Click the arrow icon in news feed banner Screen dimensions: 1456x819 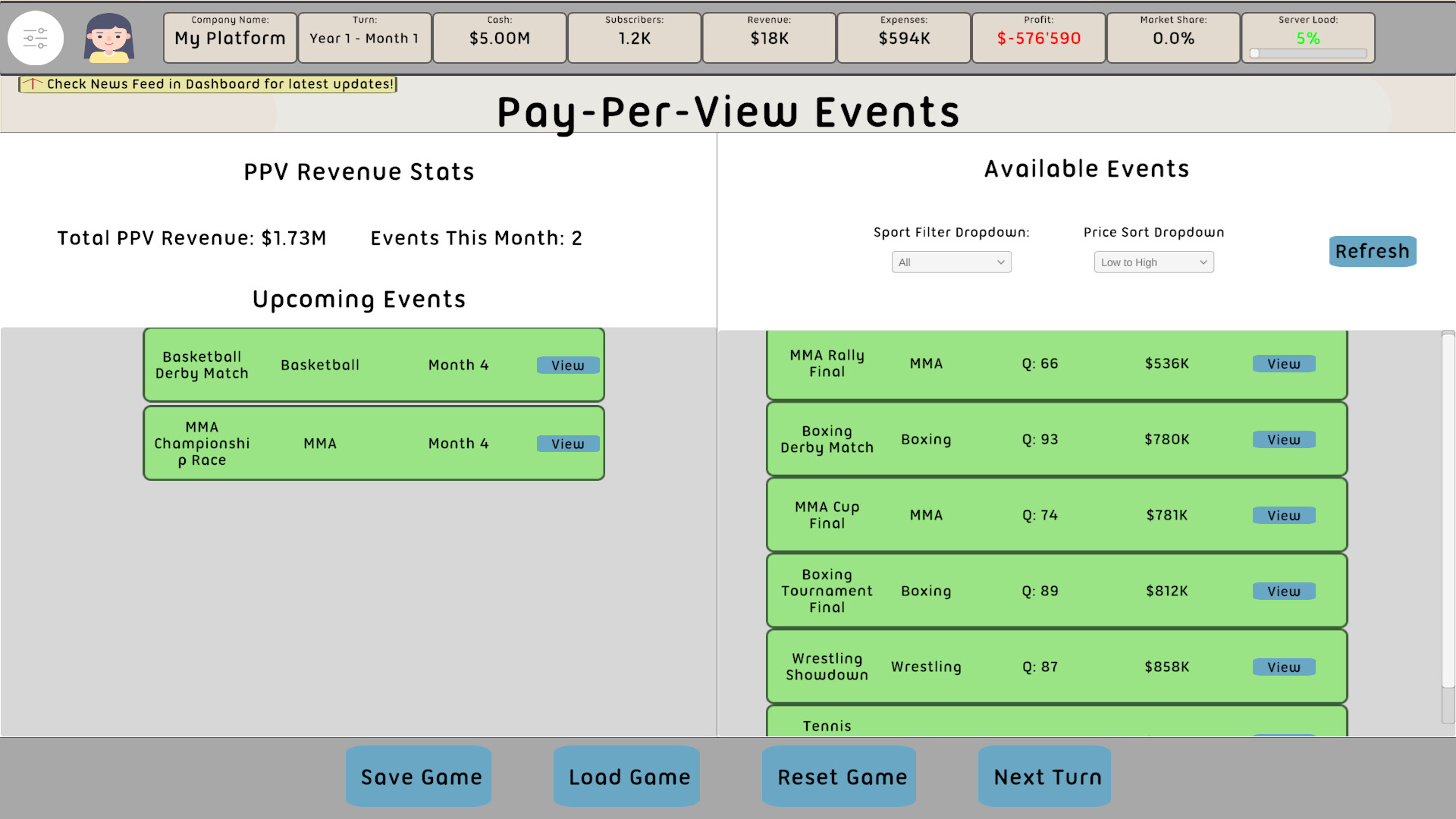coord(32,84)
